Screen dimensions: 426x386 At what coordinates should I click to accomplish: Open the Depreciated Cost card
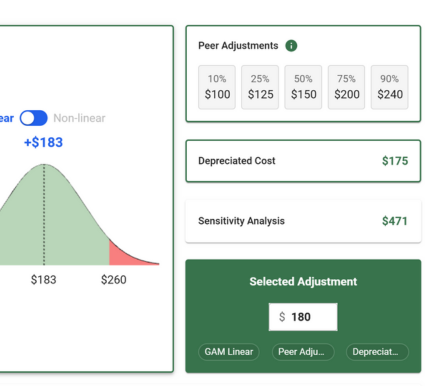[303, 161]
